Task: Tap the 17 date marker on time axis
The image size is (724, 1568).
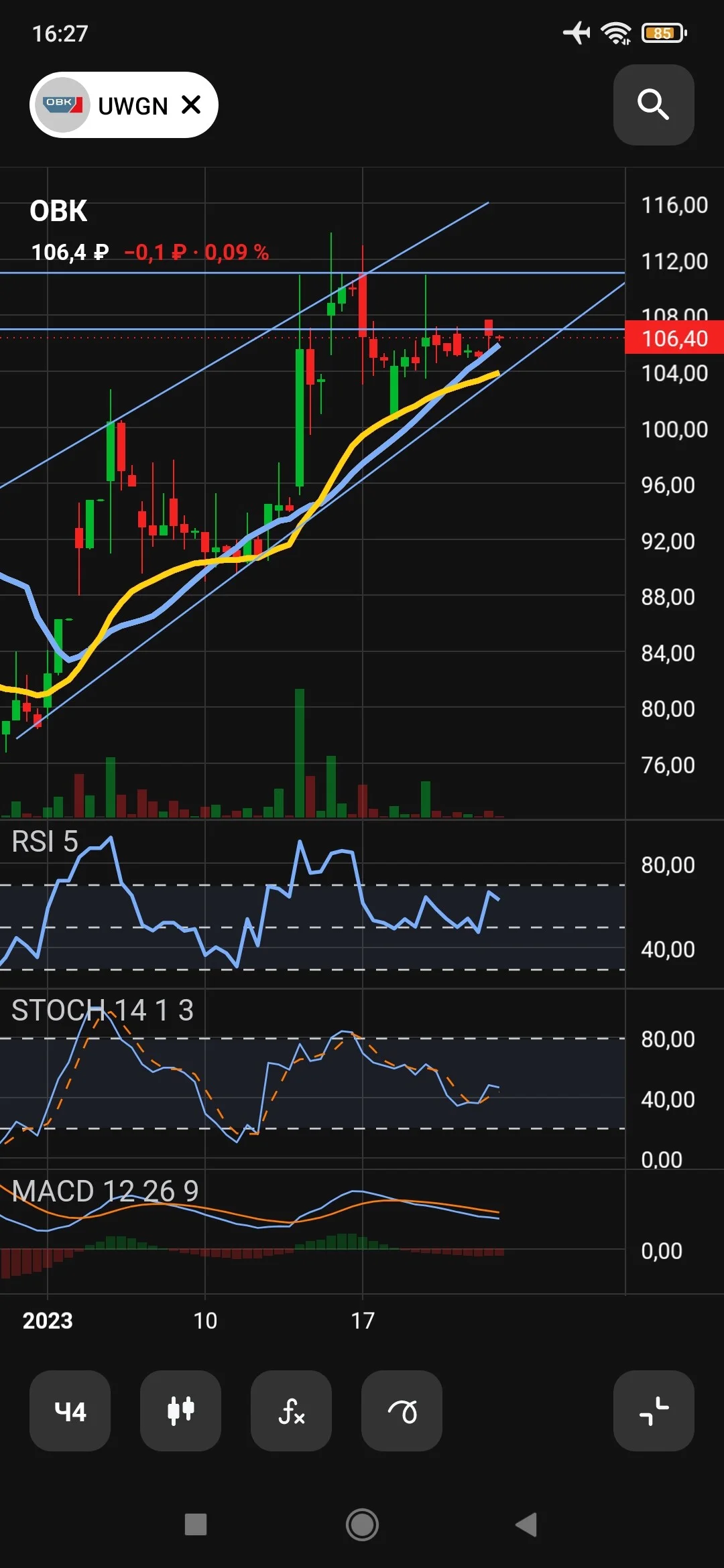Action: [363, 1320]
